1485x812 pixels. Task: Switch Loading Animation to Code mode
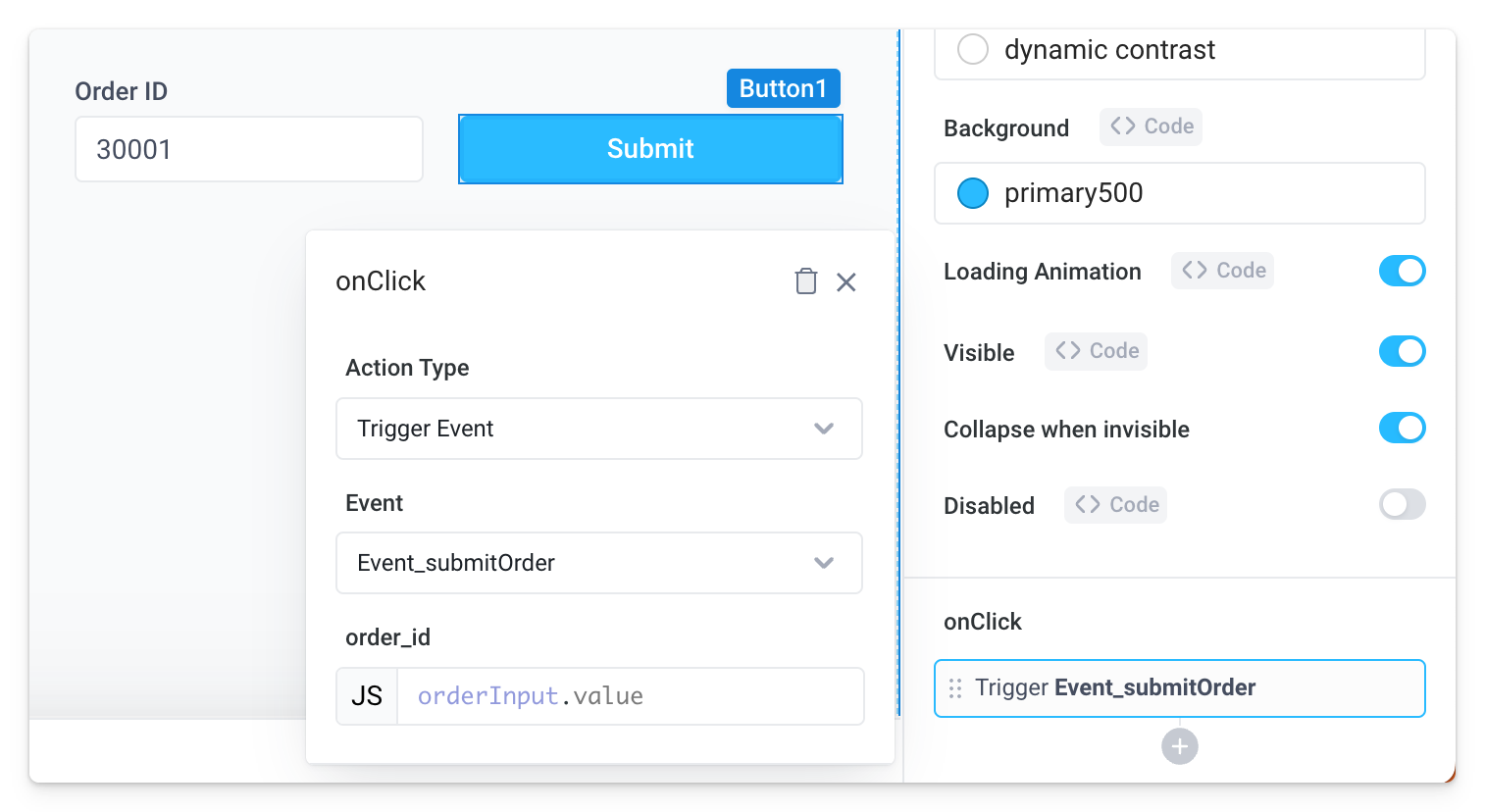1223,271
